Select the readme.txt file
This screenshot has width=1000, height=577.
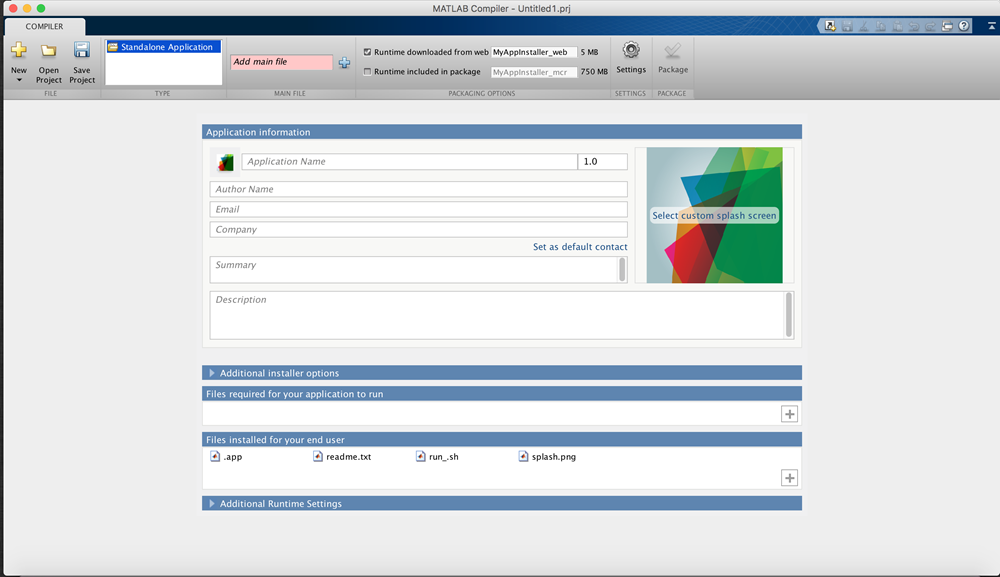[342, 456]
